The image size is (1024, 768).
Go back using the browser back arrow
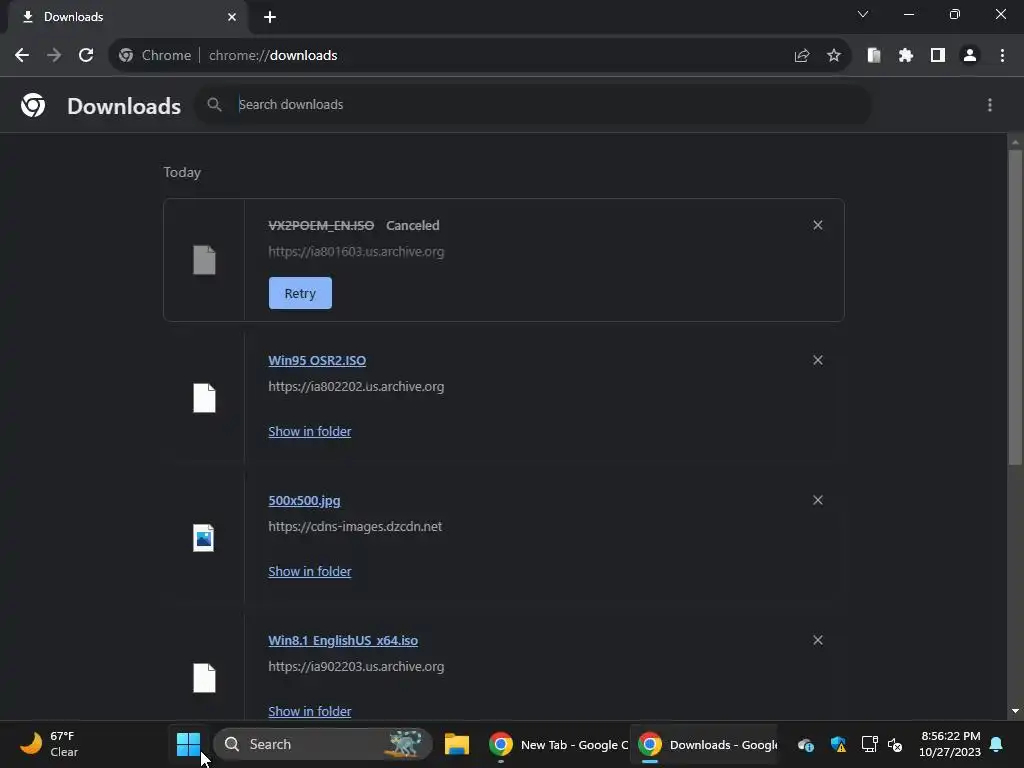(x=22, y=56)
